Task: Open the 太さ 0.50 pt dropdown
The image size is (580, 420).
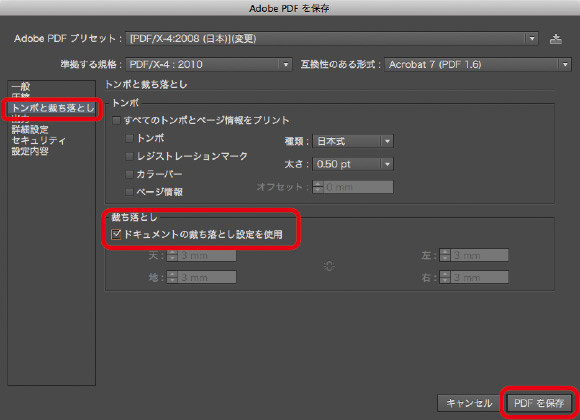Action: click(353, 164)
